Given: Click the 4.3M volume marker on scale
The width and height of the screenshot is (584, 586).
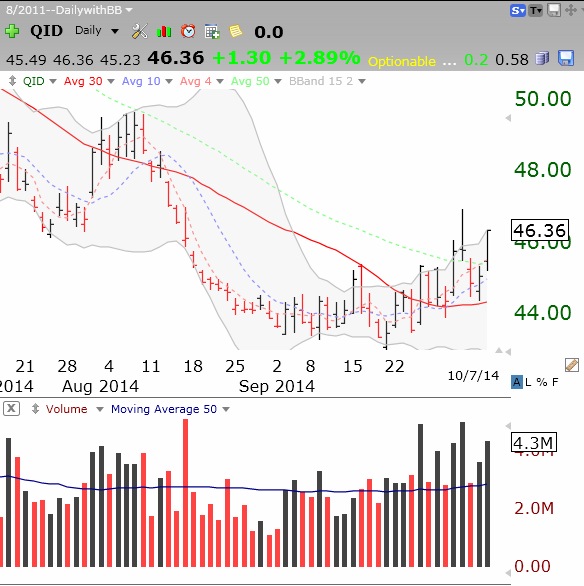Looking at the screenshot, I should [534, 442].
